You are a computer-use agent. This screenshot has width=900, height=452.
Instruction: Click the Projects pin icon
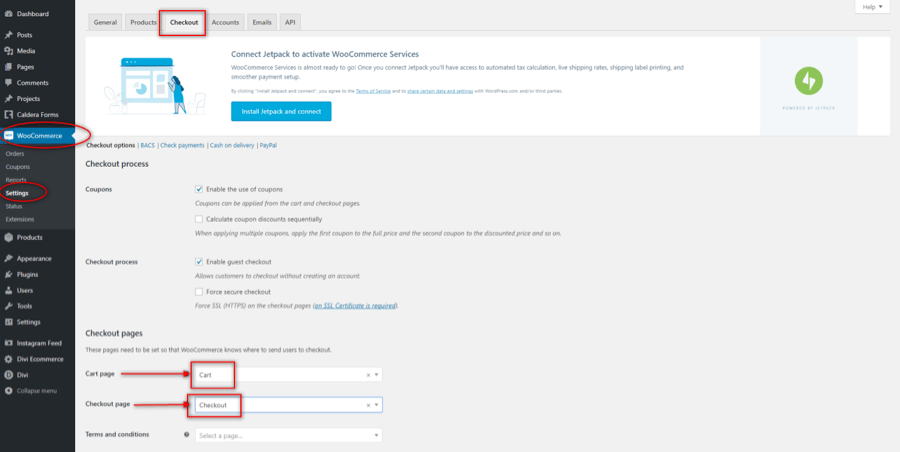pyautogui.click(x=8, y=99)
